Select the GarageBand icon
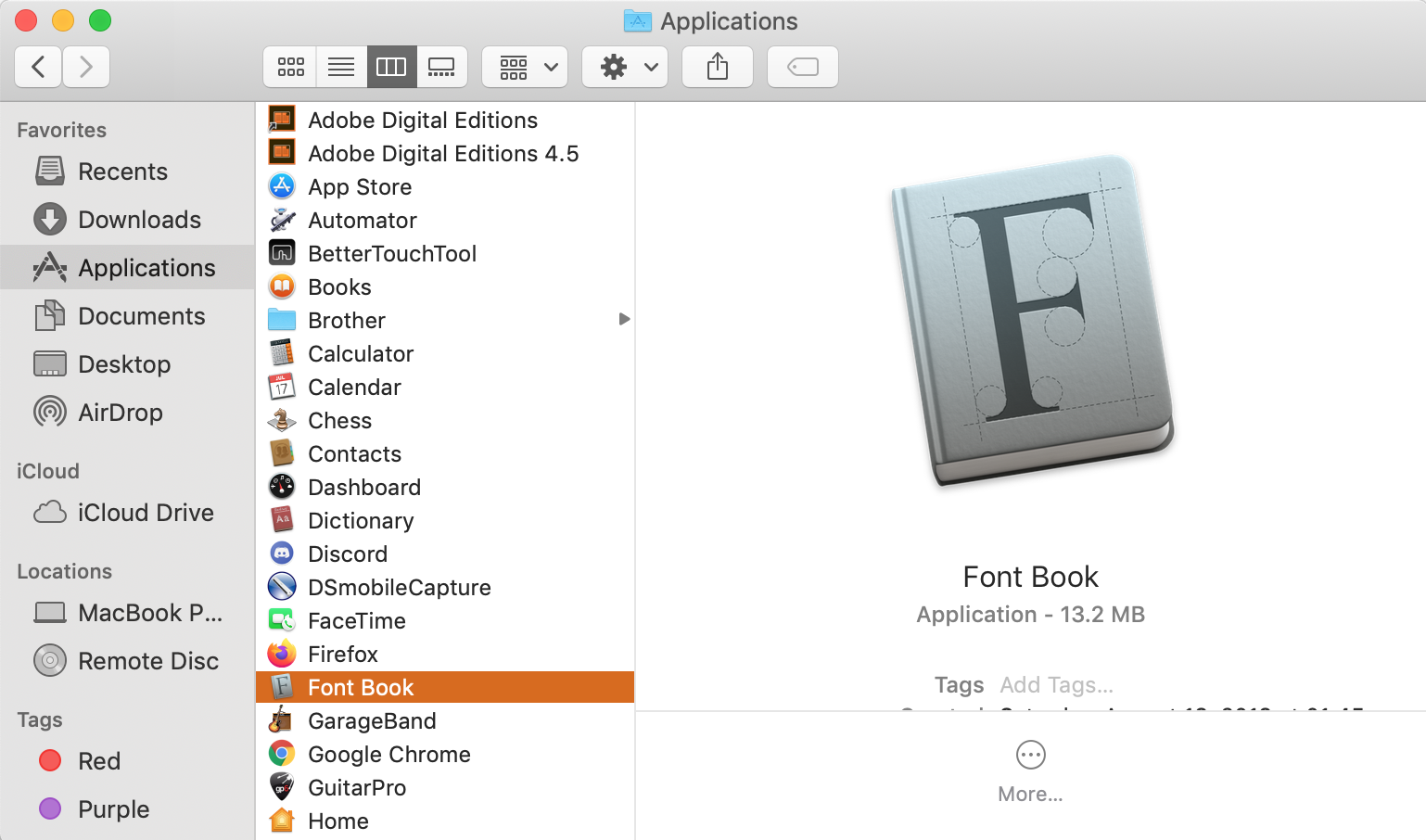 (x=282, y=720)
